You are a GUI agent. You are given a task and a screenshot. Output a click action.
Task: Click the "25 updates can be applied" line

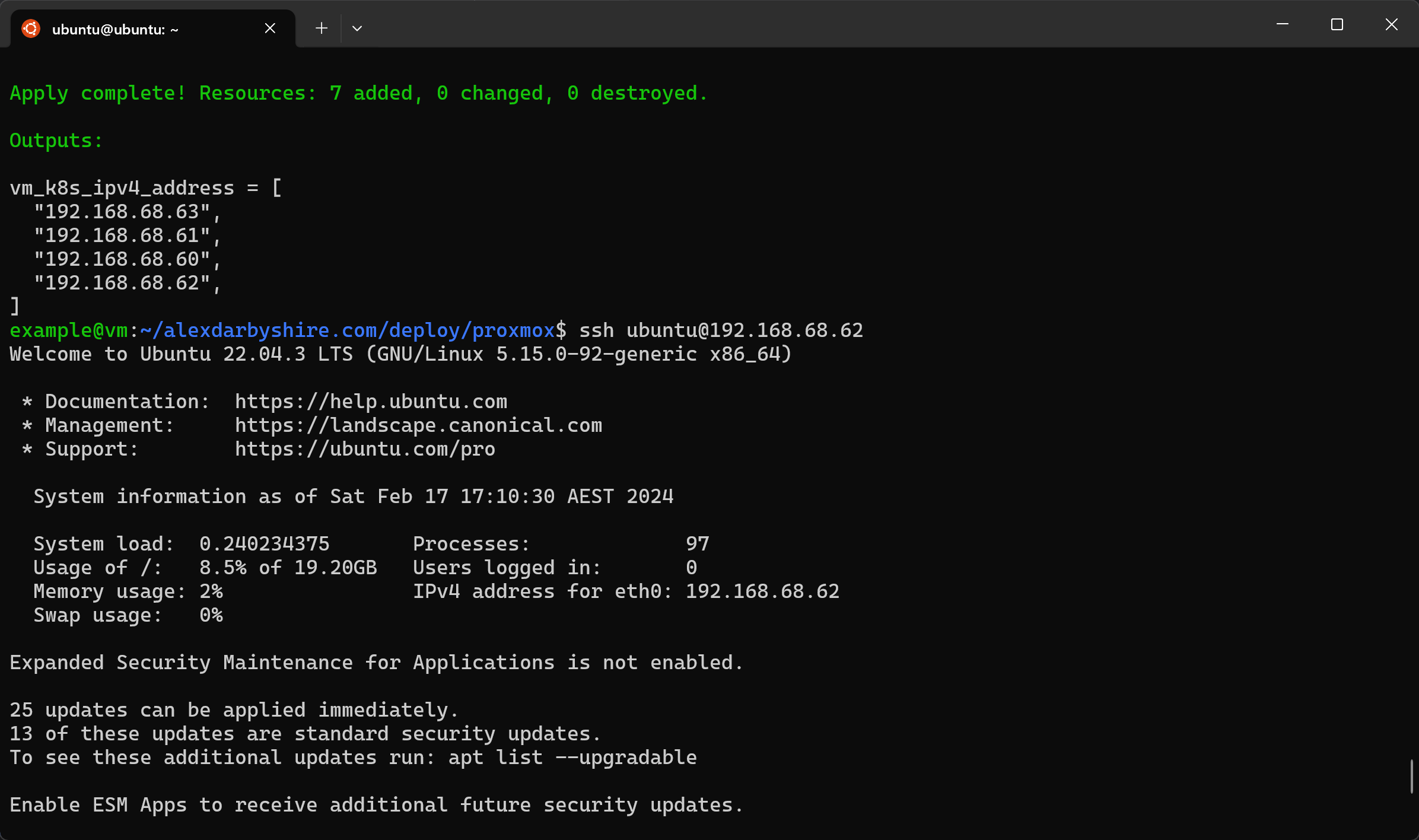click(x=234, y=710)
